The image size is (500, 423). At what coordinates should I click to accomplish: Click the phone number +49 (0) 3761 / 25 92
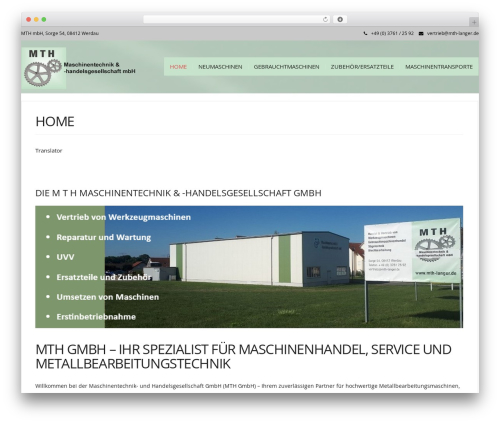click(392, 33)
